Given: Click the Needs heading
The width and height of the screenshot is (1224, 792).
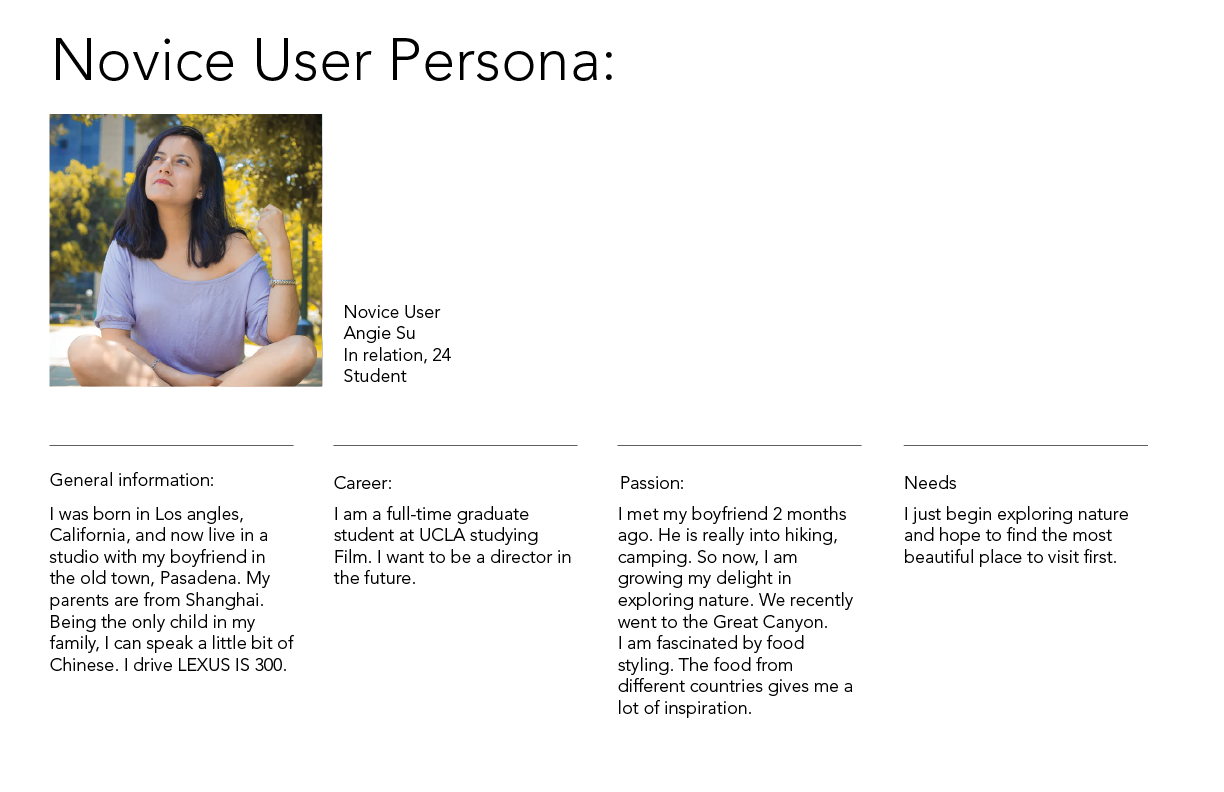Looking at the screenshot, I should 930,484.
